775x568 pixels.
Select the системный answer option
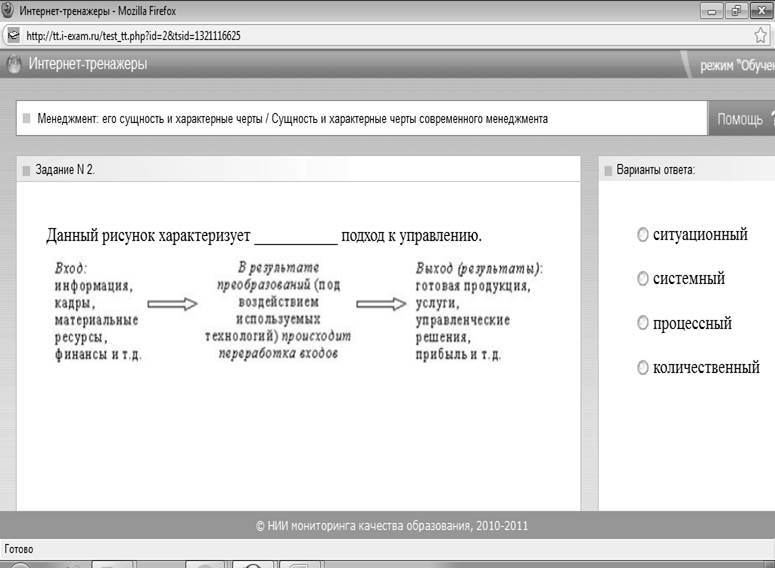643,279
